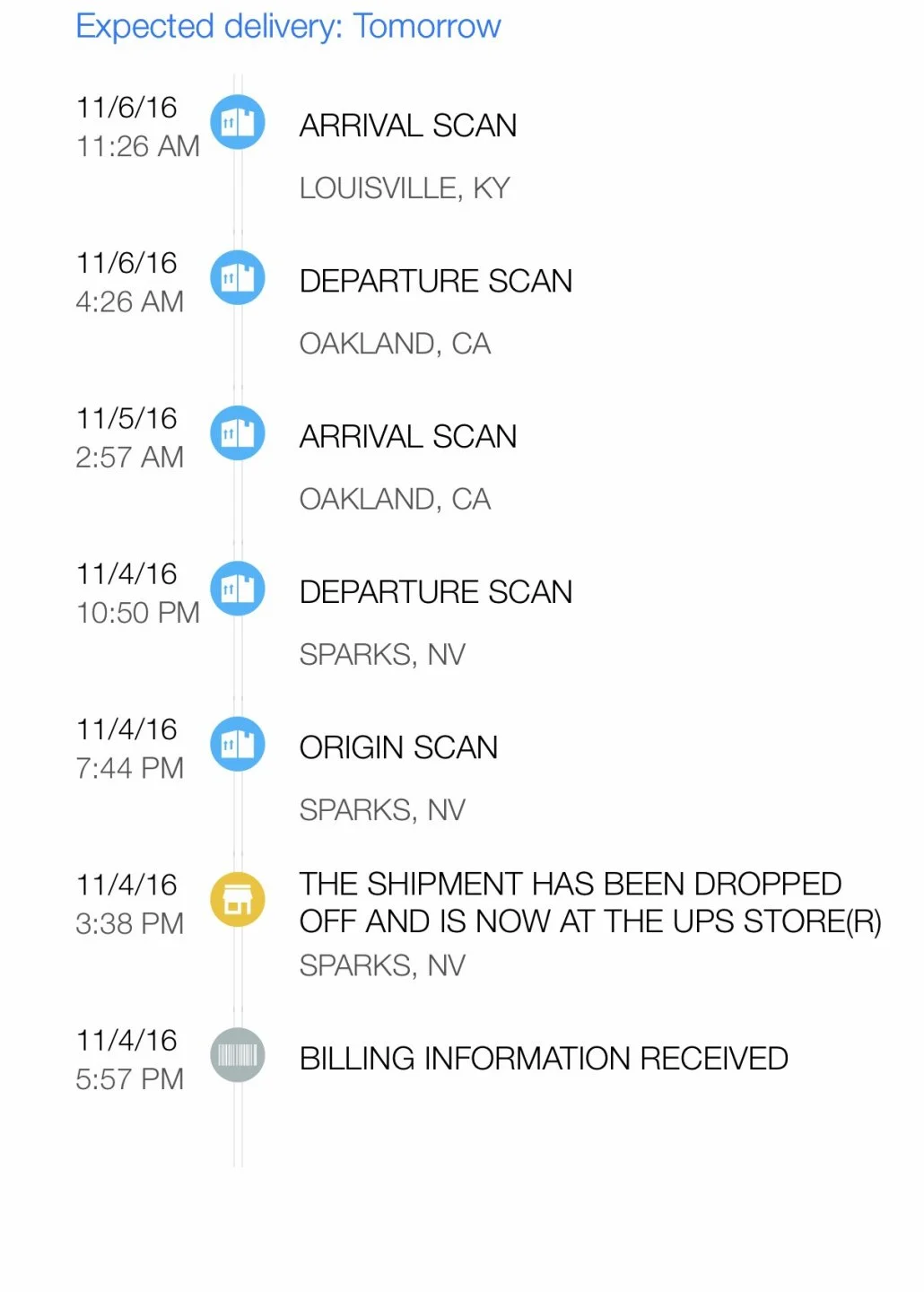Click the LOUISVILLE, KY location text
This screenshot has height=1292, width=924.
(x=405, y=188)
